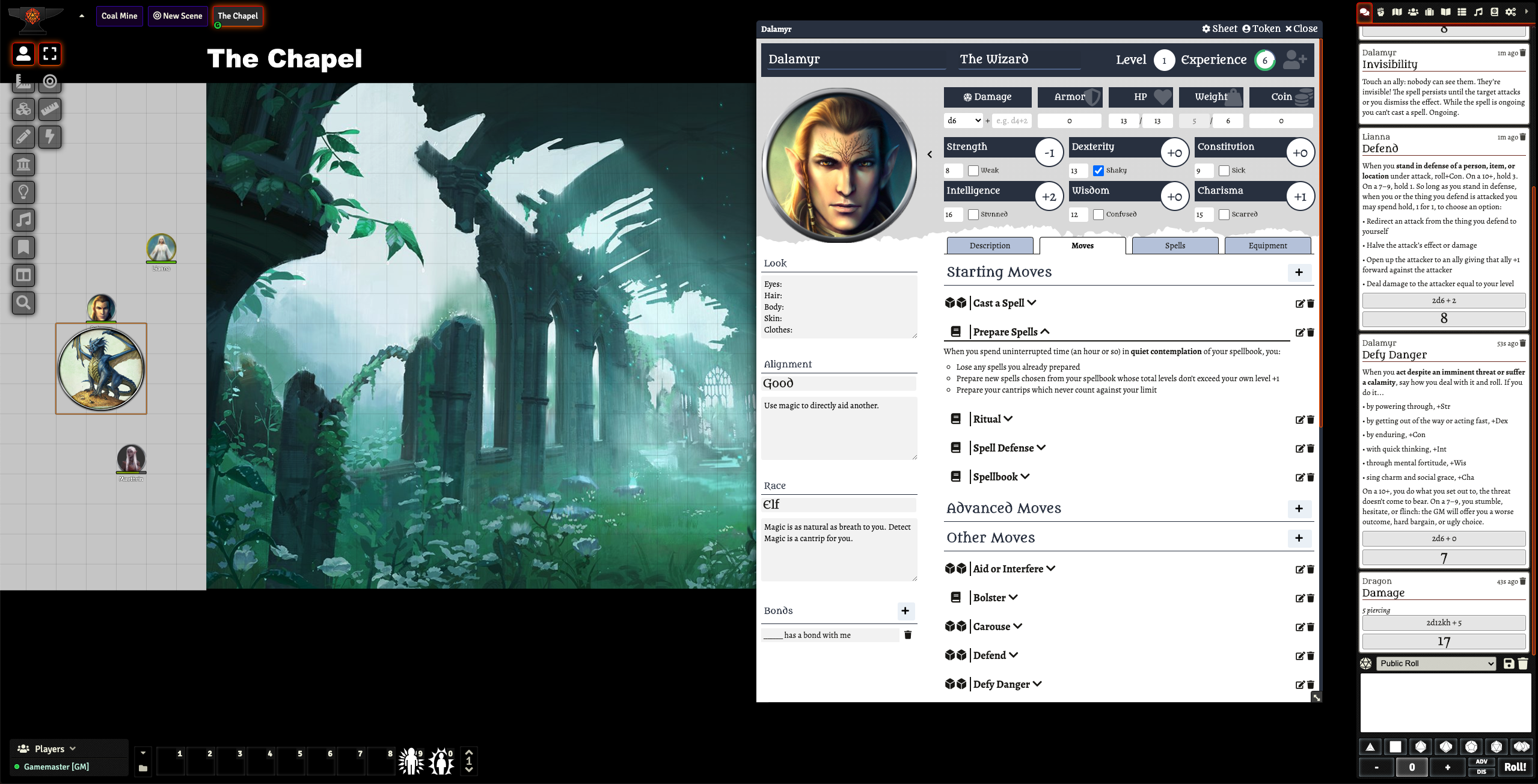The height and width of the screenshot is (784, 1538).
Task: Select the Measurement ruler tool
Action: pos(50,109)
